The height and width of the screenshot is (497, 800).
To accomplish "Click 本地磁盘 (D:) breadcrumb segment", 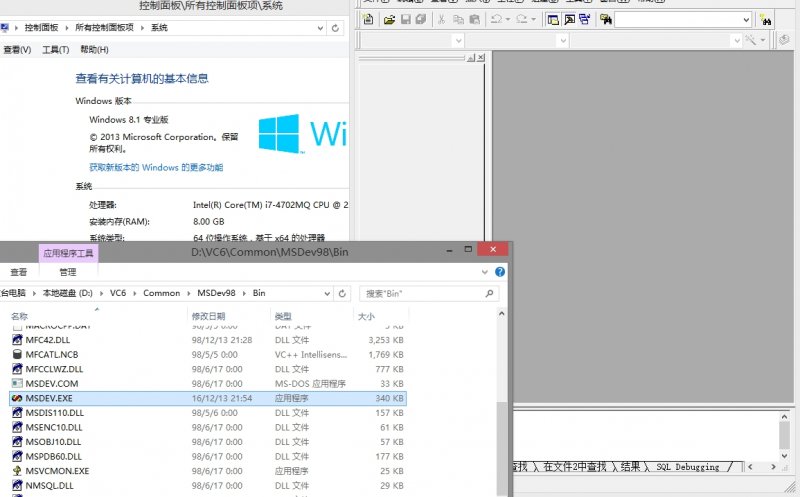I will coord(68,293).
